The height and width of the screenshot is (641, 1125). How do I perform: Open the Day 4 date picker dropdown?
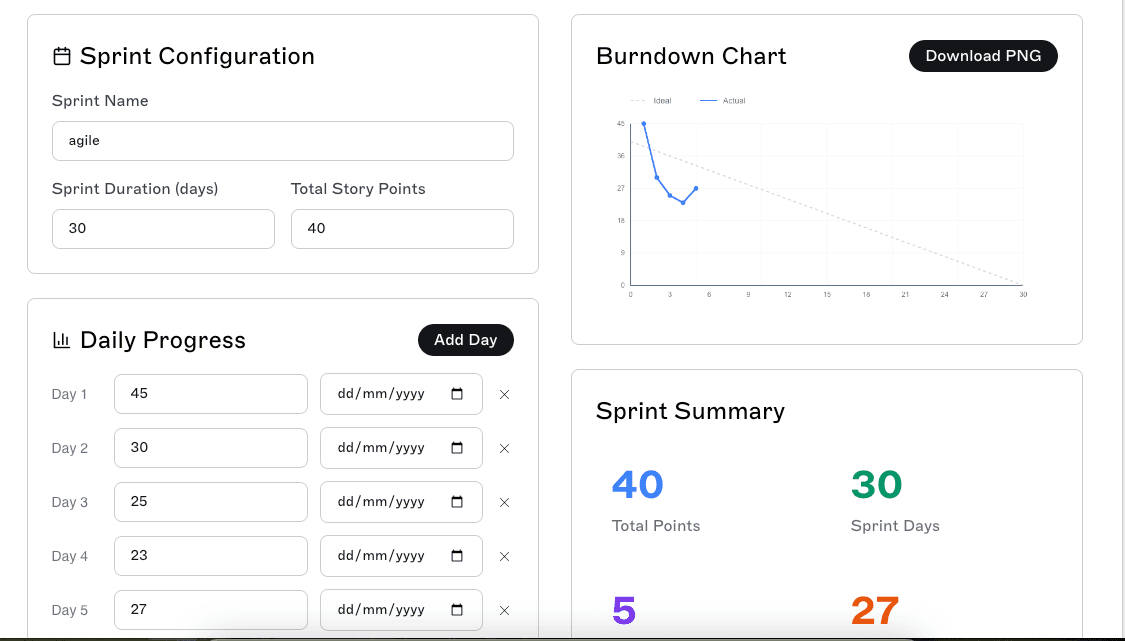pos(459,555)
